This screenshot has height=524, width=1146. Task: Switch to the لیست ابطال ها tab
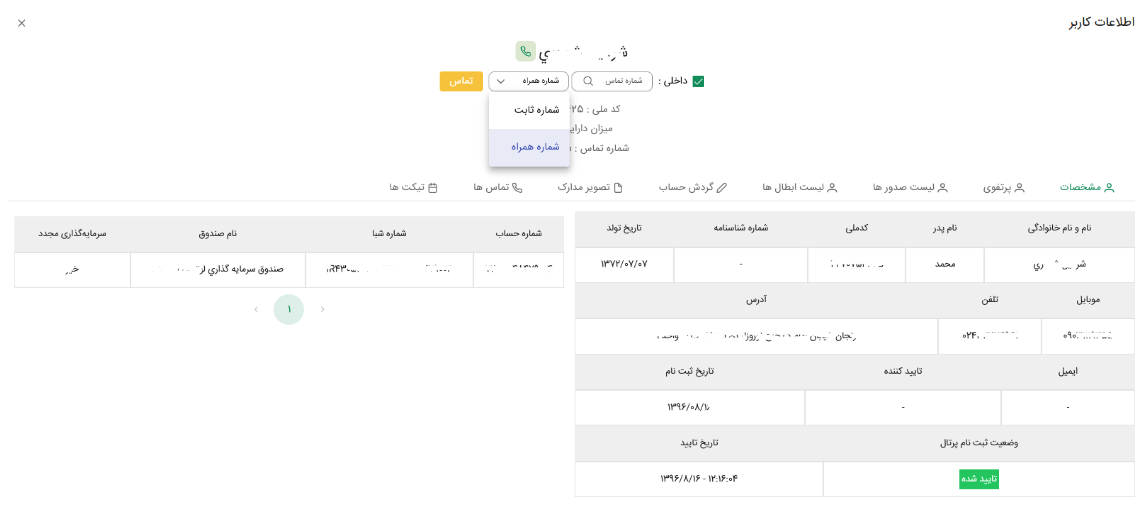coord(799,187)
